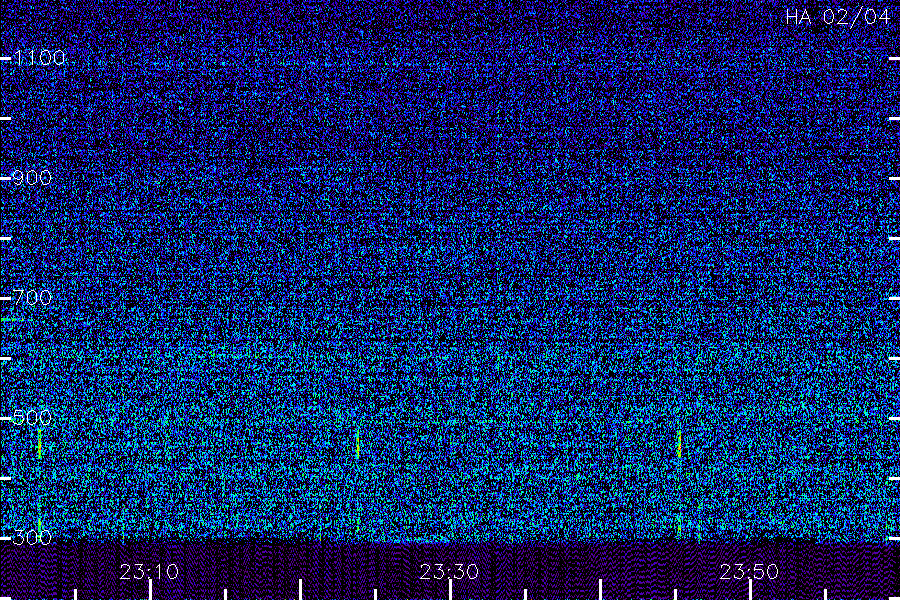Image resolution: width=900 pixels, height=600 pixels.
Task: Click the tall tick mark under 23:50
Action: (x=751, y=590)
